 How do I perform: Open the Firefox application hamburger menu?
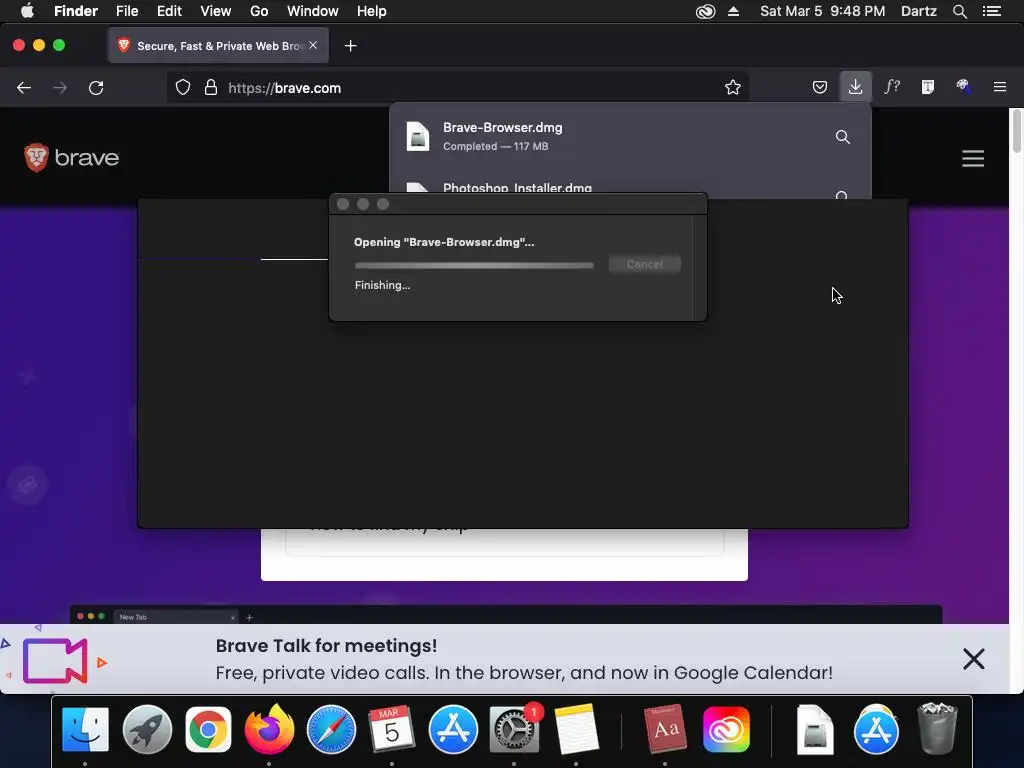1000,87
